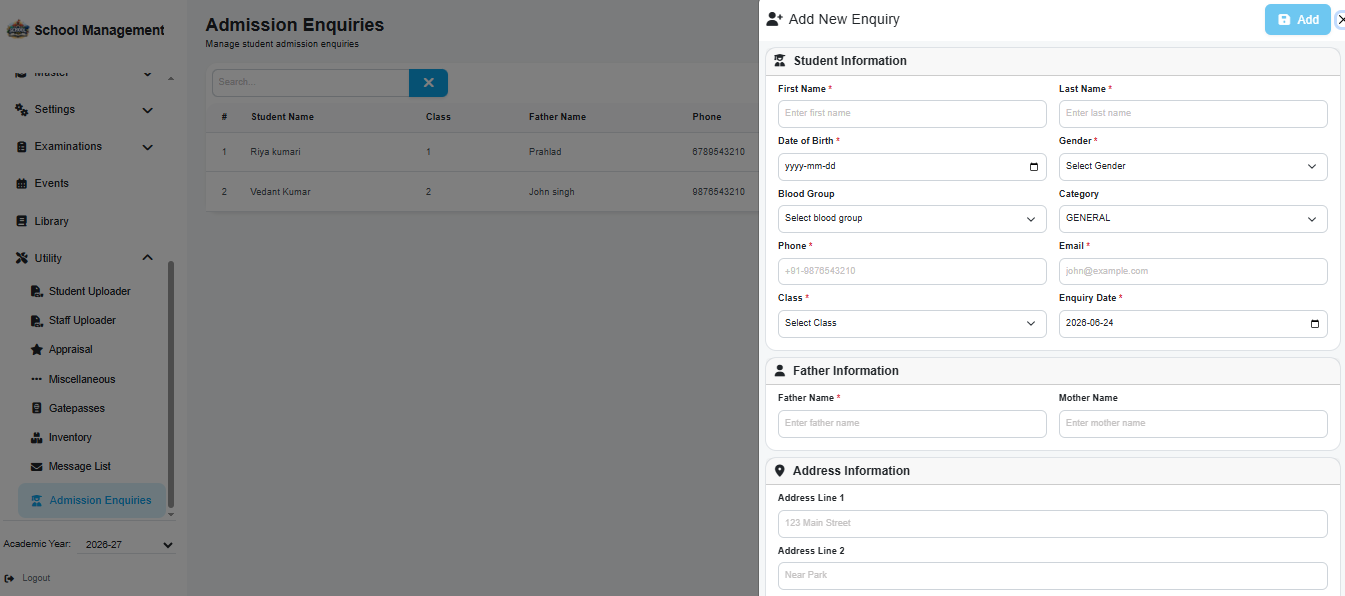Click the Mother Name input field
1345x596 pixels.
[1193, 424]
